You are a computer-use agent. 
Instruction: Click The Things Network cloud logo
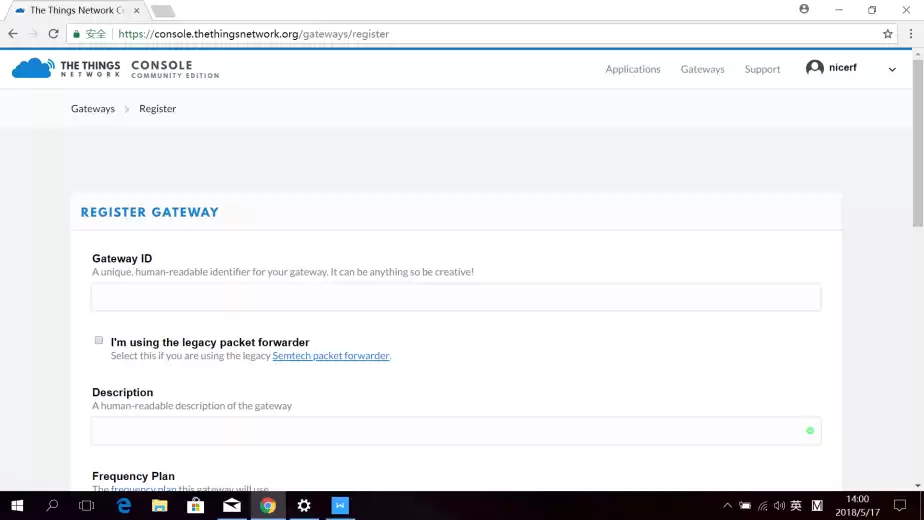(x=33, y=68)
